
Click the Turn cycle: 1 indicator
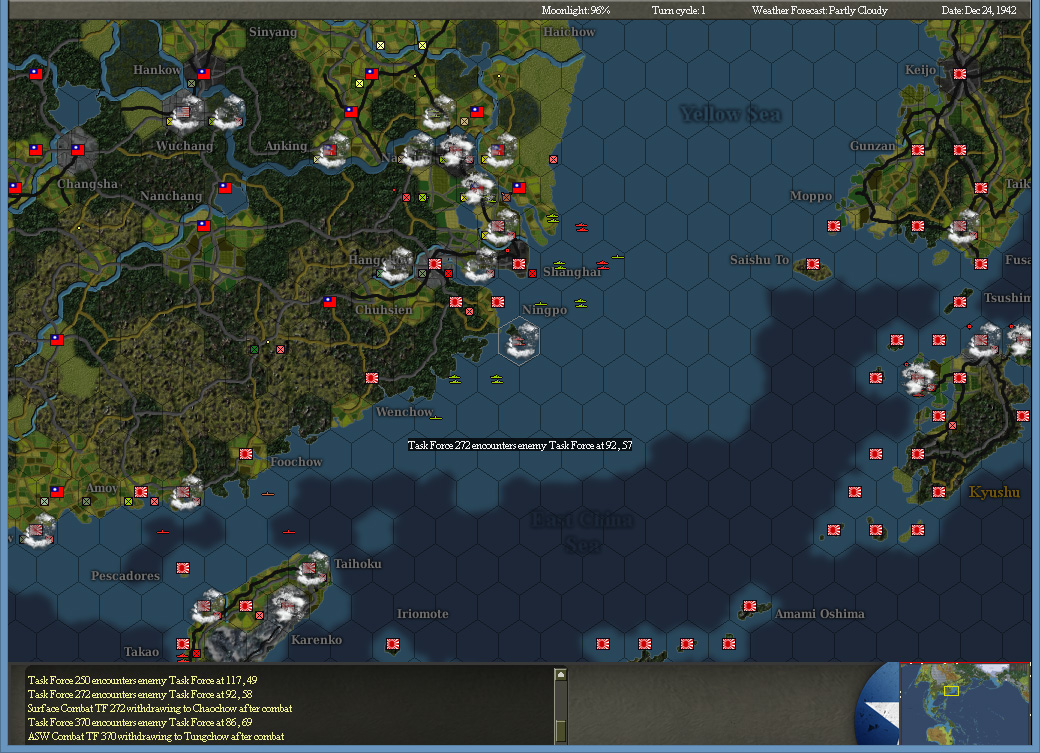679,10
